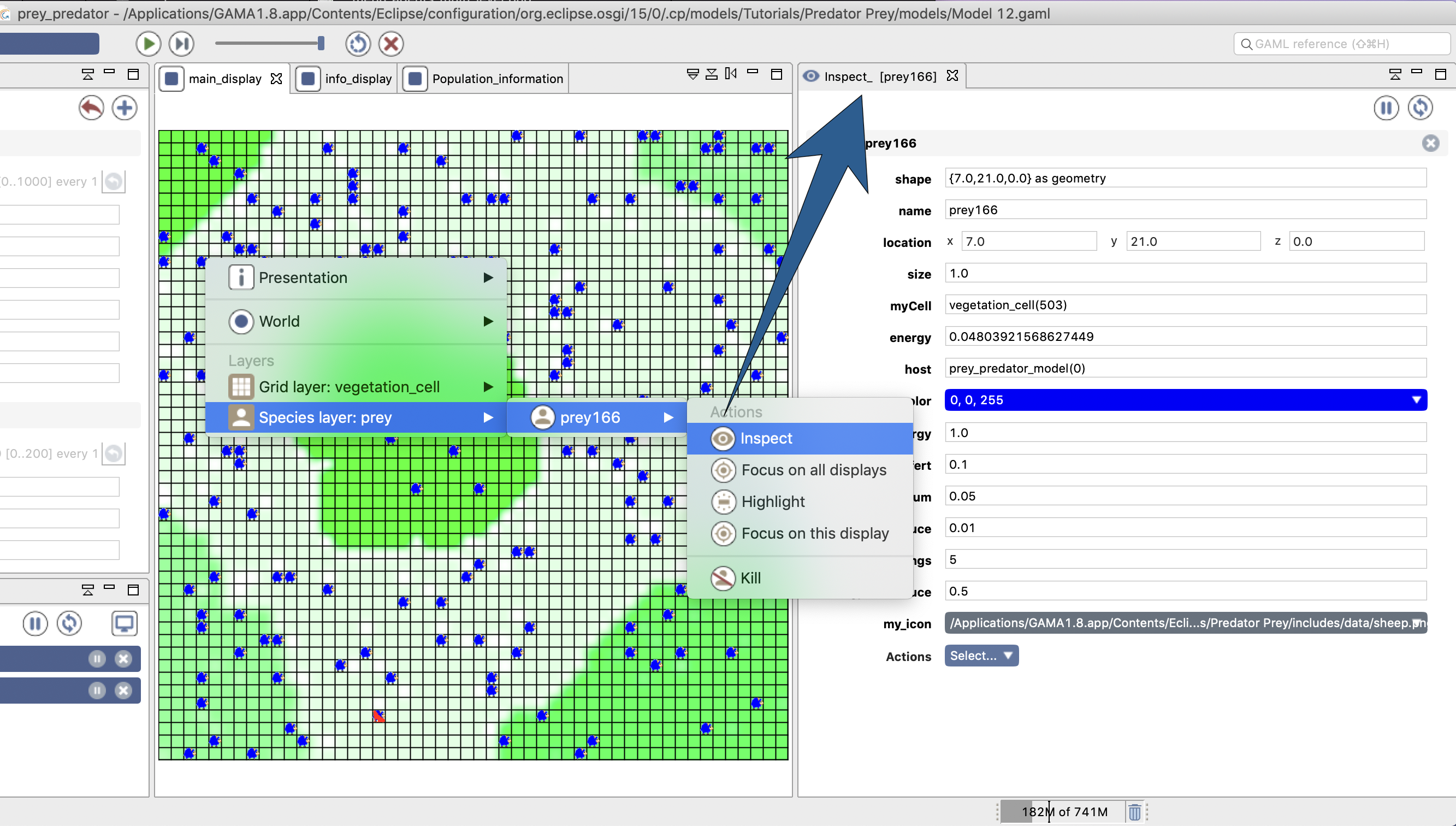Edit the location y value 21.0

[x=1193, y=241]
